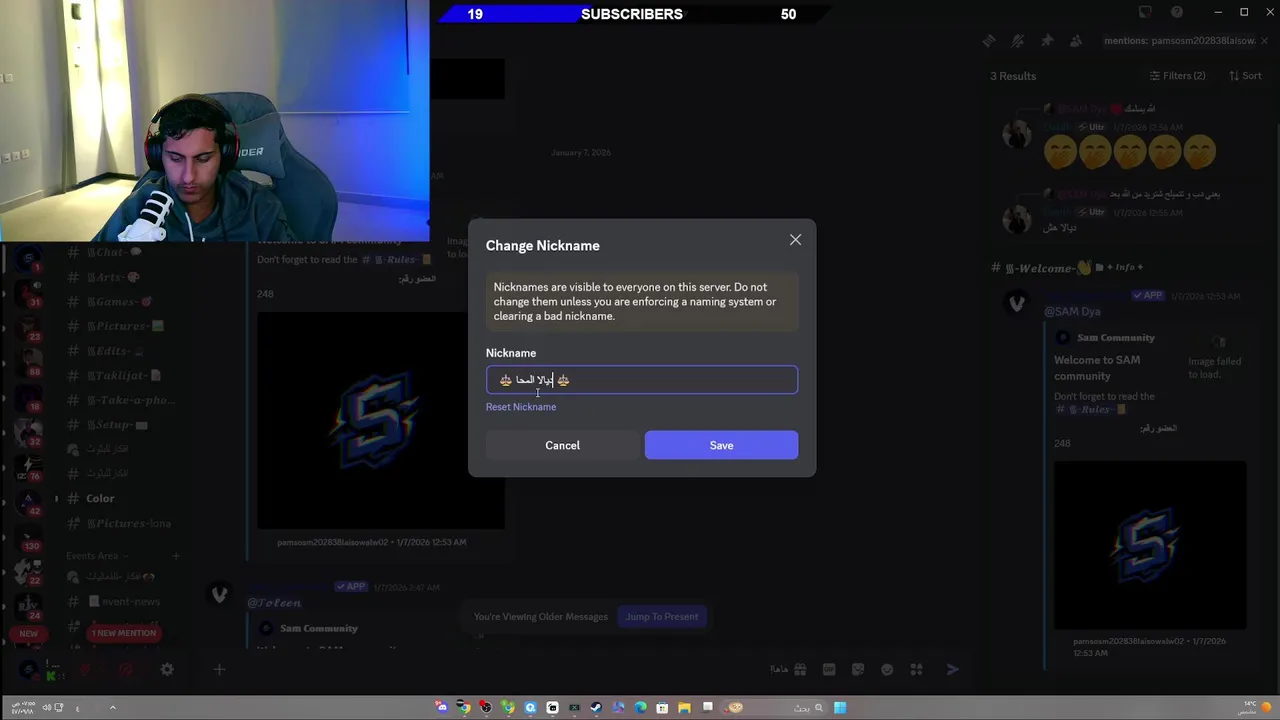Open the threads icon in channel header
Screen dimensions: 1280x720
pos(989,41)
